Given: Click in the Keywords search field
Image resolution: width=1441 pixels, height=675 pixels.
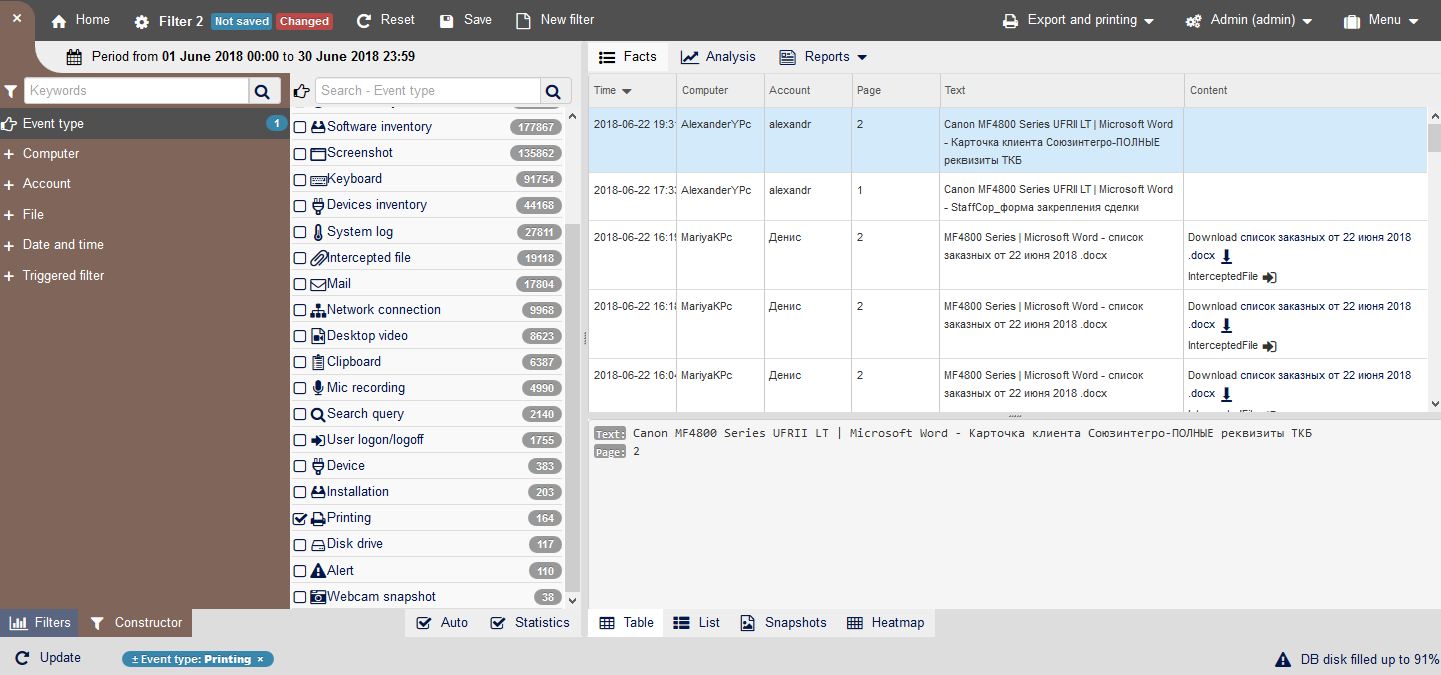Looking at the screenshot, I should point(136,91).
